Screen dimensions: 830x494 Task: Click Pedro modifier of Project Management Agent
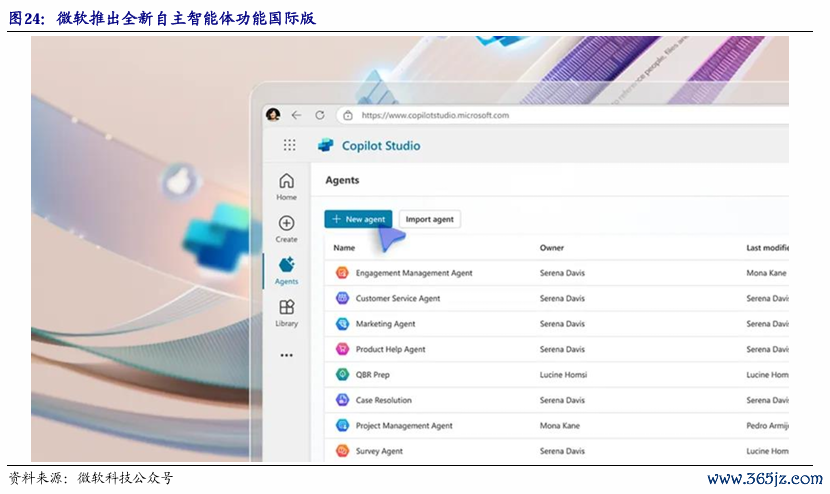[768, 425]
